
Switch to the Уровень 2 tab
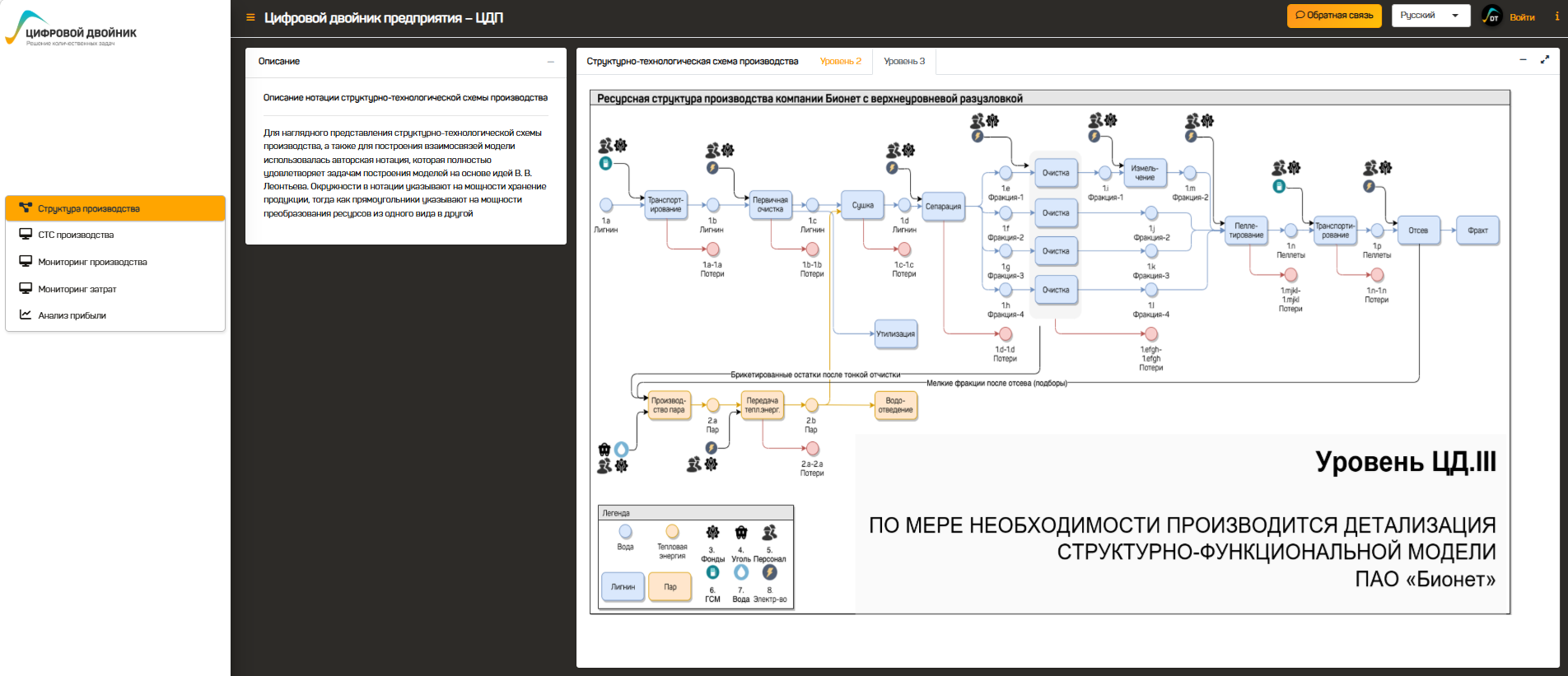pyautogui.click(x=840, y=62)
